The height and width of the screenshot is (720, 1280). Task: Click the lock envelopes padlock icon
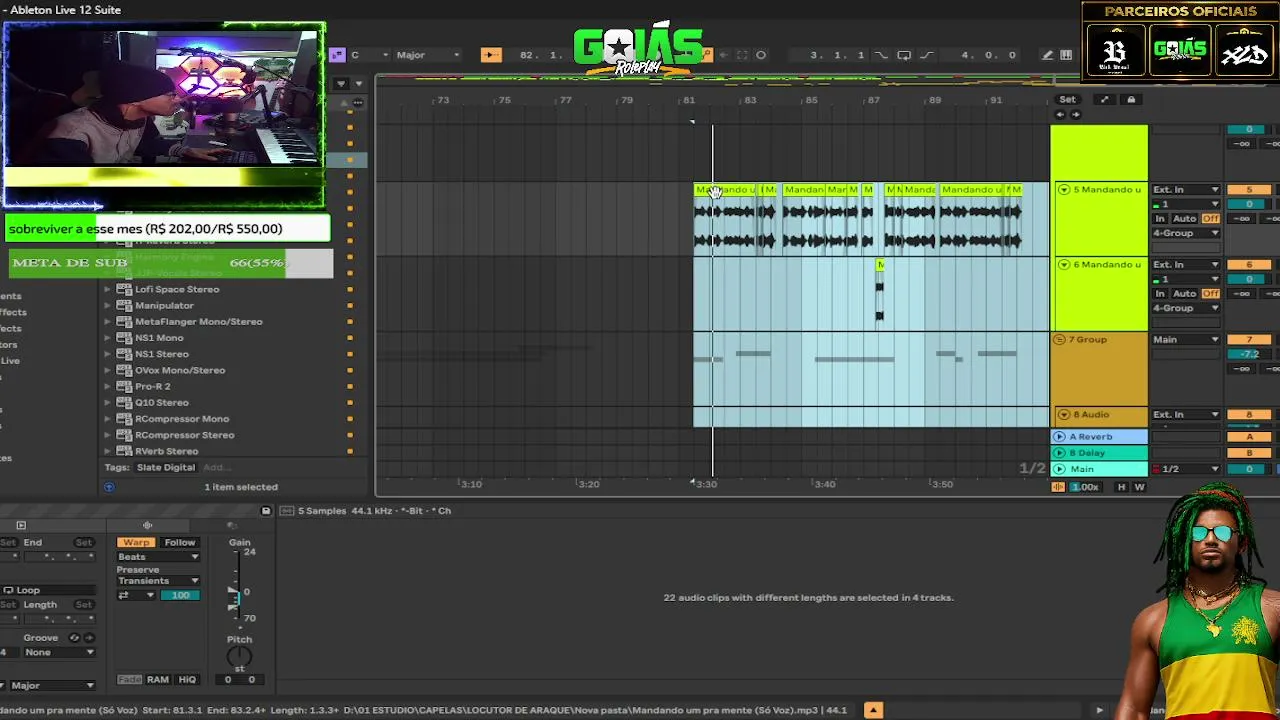(x=1131, y=99)
